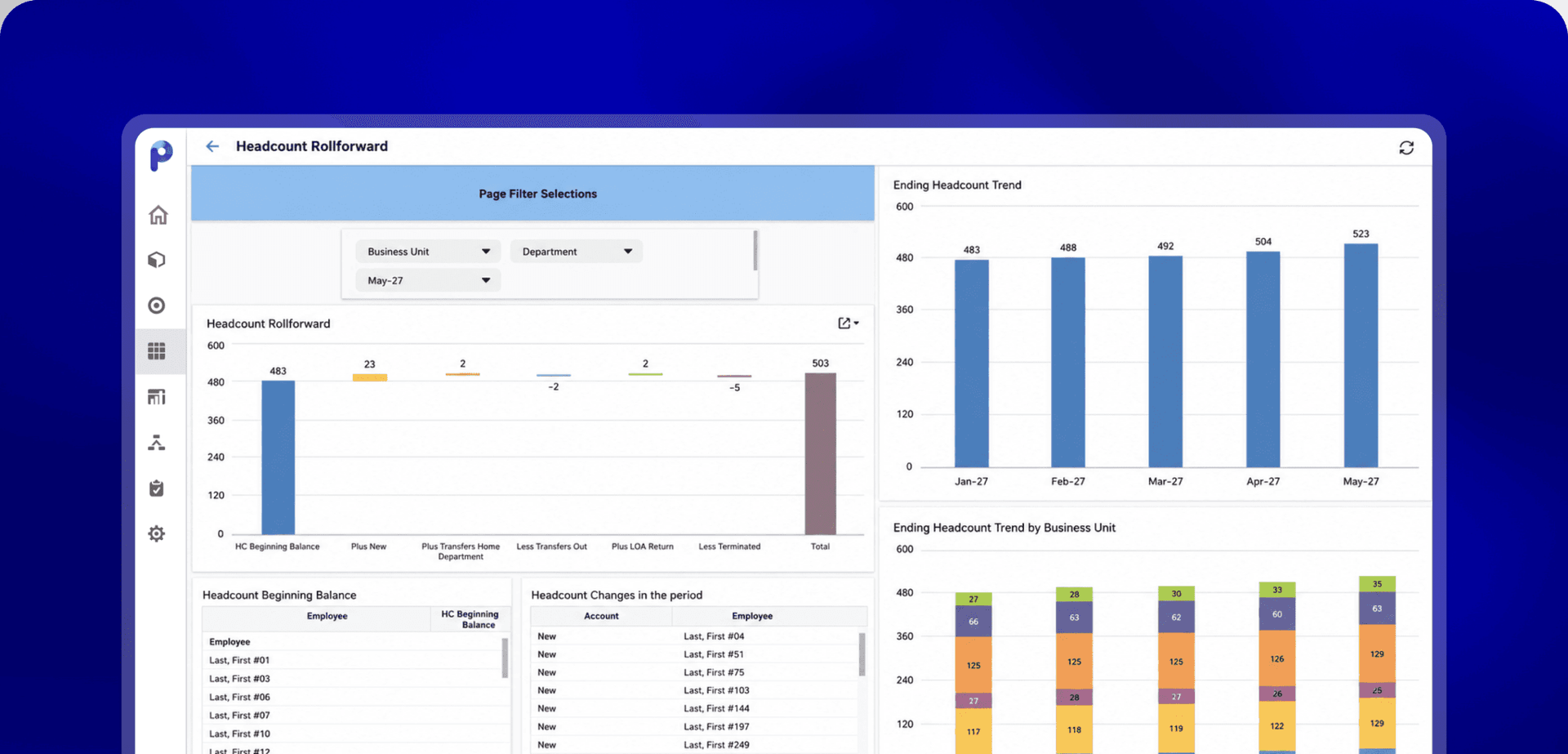The height and width of the screenshot is (754, 1568).
Task: Click the HC Beginning Balance column header
Action: pyautogui.click(x=470, y=619)
